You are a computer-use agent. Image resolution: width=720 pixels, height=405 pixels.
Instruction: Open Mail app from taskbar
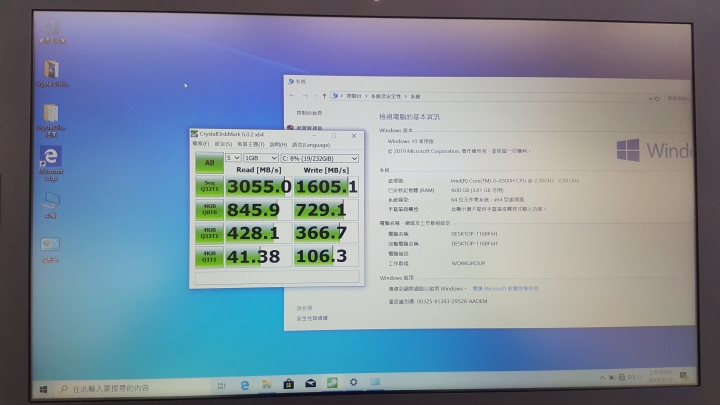click(x=310, y=383)
